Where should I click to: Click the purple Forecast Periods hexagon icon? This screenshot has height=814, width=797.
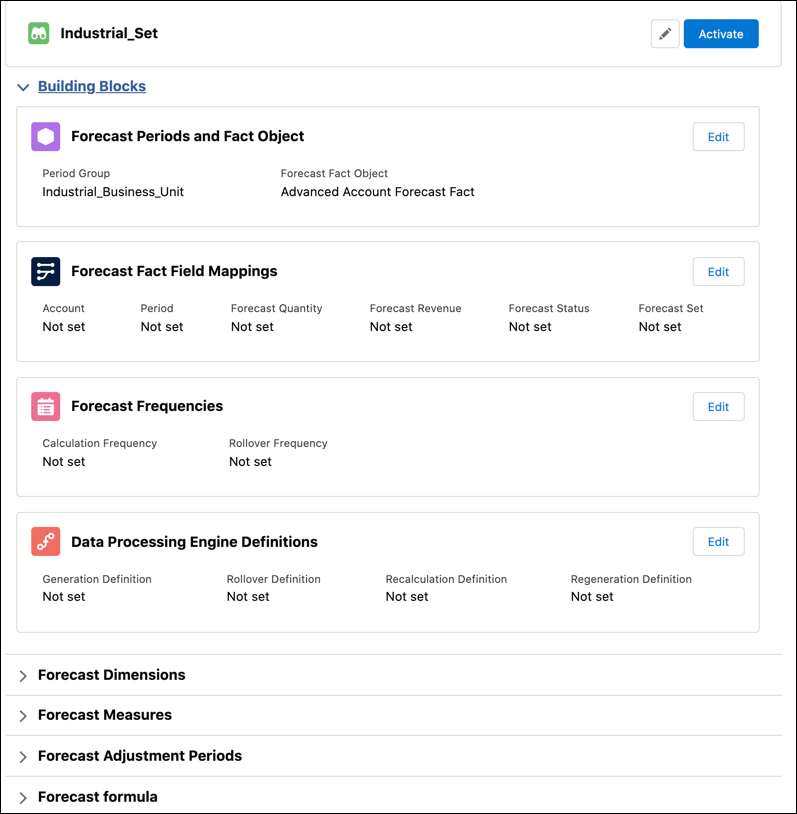(46, 137)
